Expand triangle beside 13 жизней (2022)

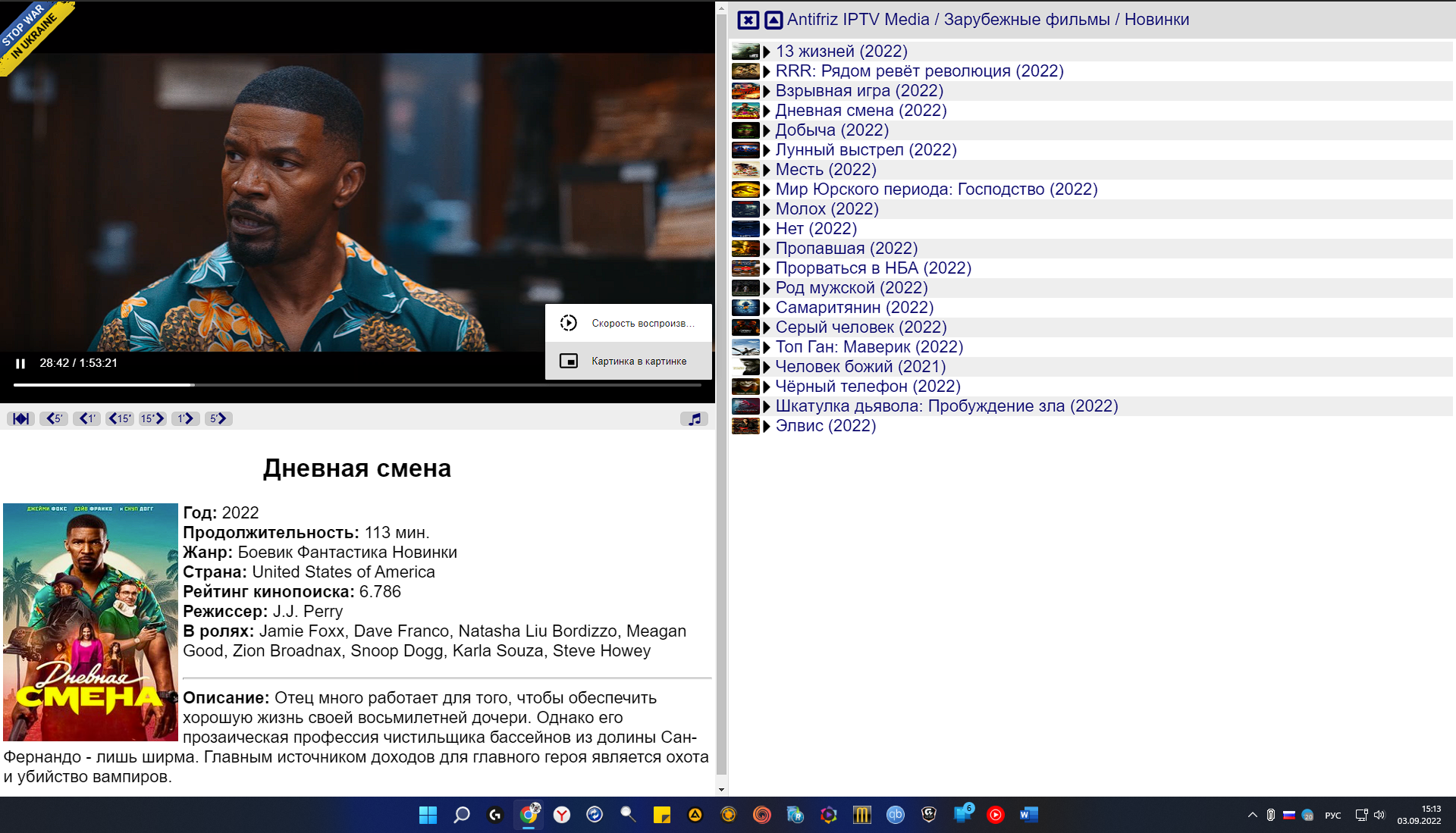pyautogui.click(x=767, y=52)
